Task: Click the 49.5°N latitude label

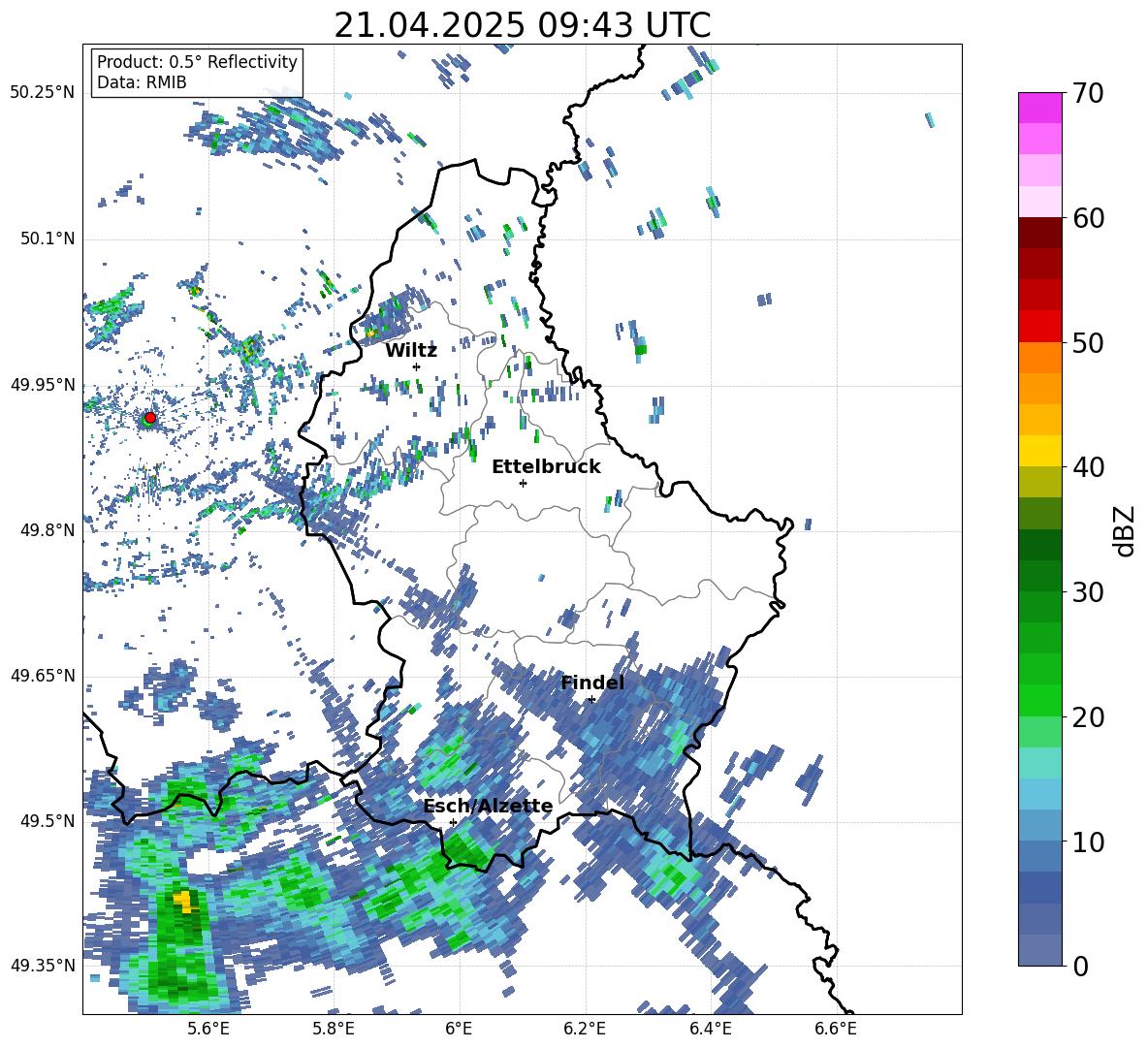Action: click(48, 821)
